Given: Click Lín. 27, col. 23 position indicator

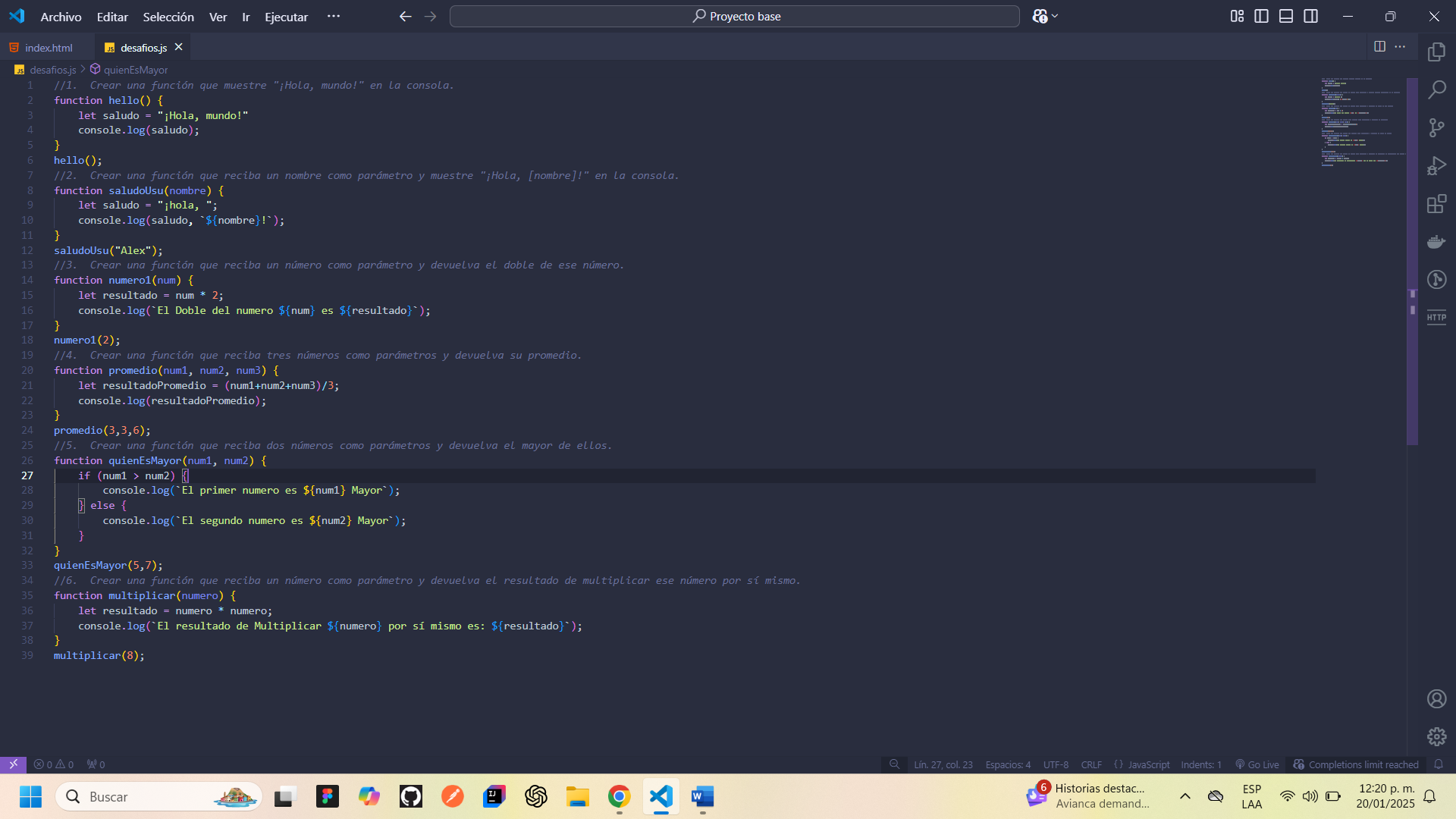Looking at the screenshot, I should 943,764.
